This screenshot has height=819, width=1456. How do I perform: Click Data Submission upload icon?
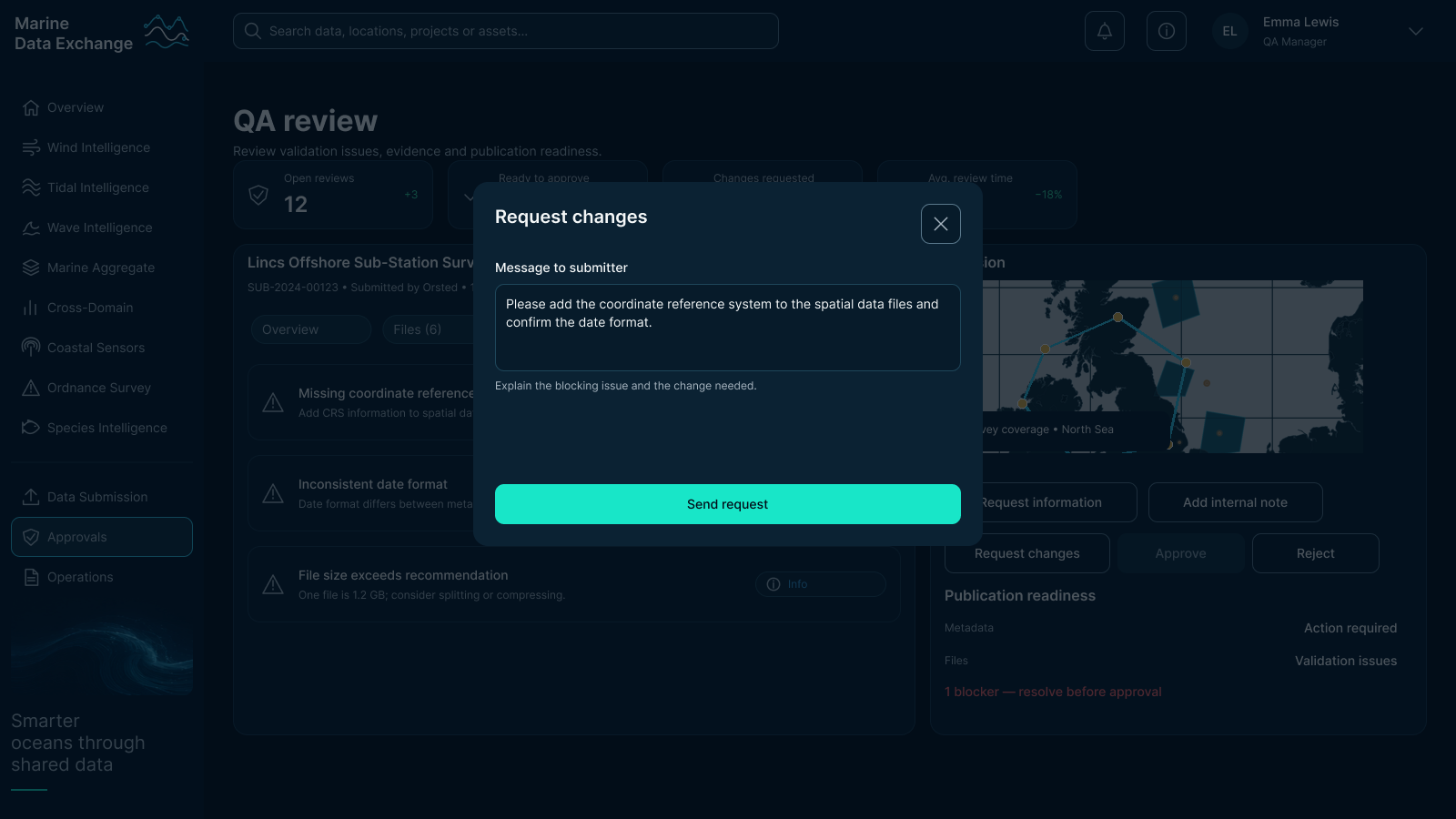31,497
